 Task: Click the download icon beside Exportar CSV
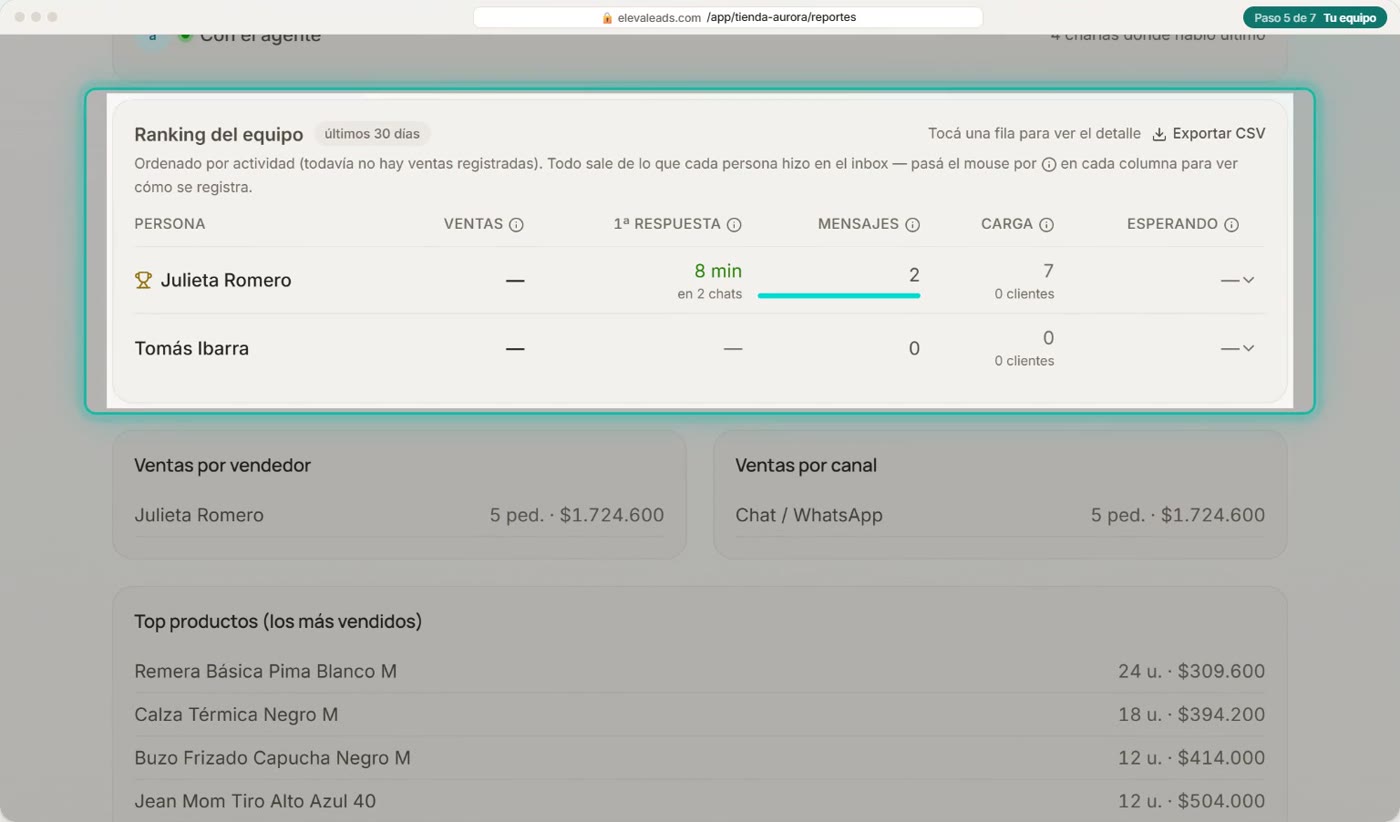pyautogui.click(x=1159, y=134)
